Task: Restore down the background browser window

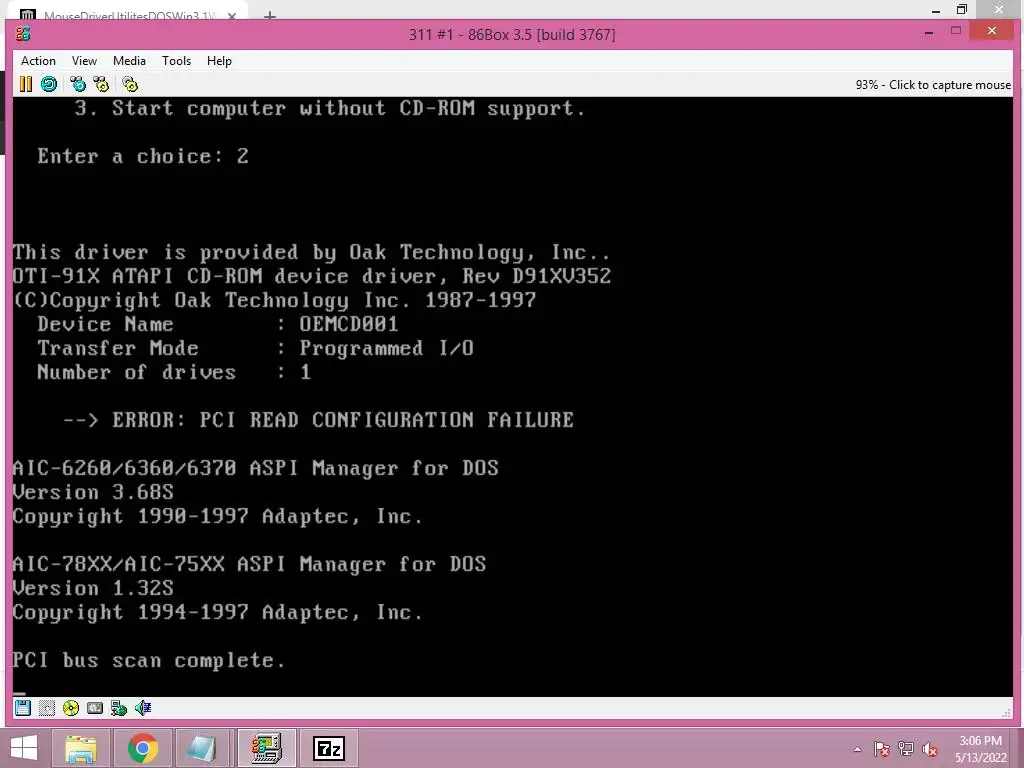Action: [x=962, y=9]
